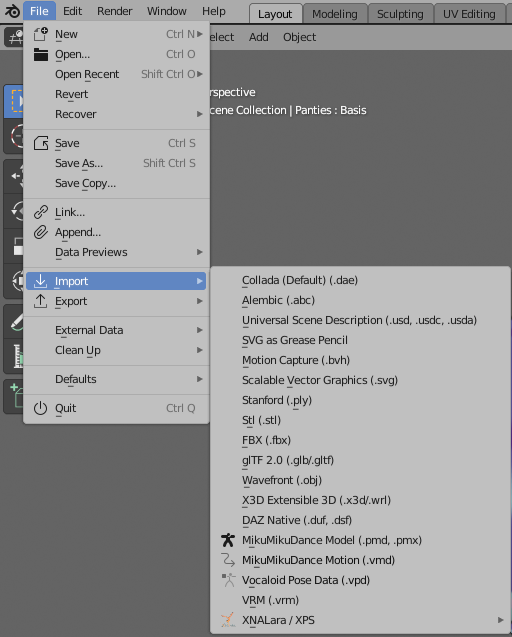Select the Add Cube tool
The height and width of the screenshot is (637, 512).
(x=13, y=396)
